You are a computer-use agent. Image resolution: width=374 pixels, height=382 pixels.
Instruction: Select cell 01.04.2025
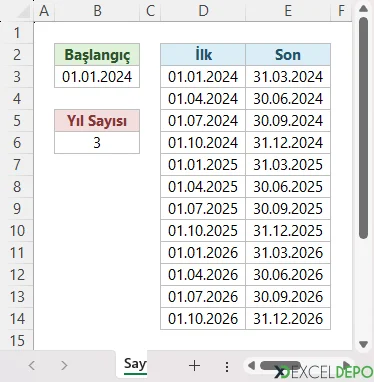click(x=203, y=186)
